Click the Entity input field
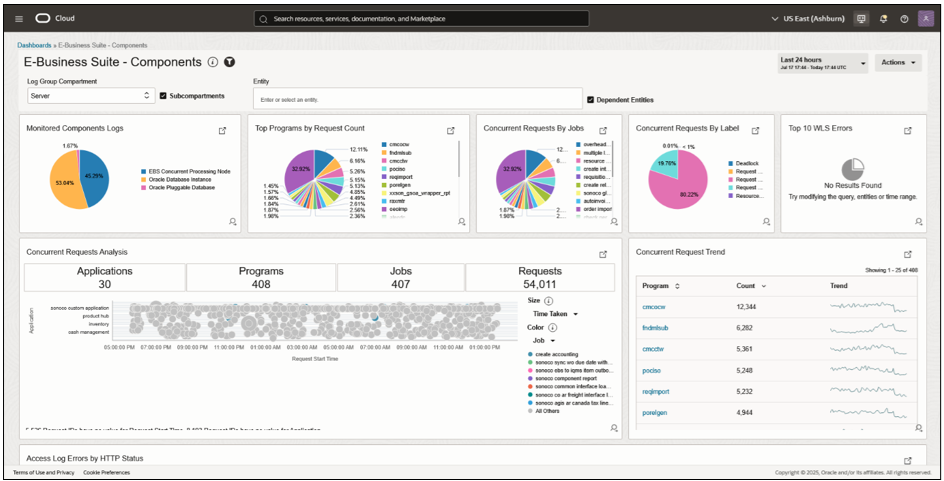Screen dimensions: 944x481 pyautogui.click(x=418, y=99)
